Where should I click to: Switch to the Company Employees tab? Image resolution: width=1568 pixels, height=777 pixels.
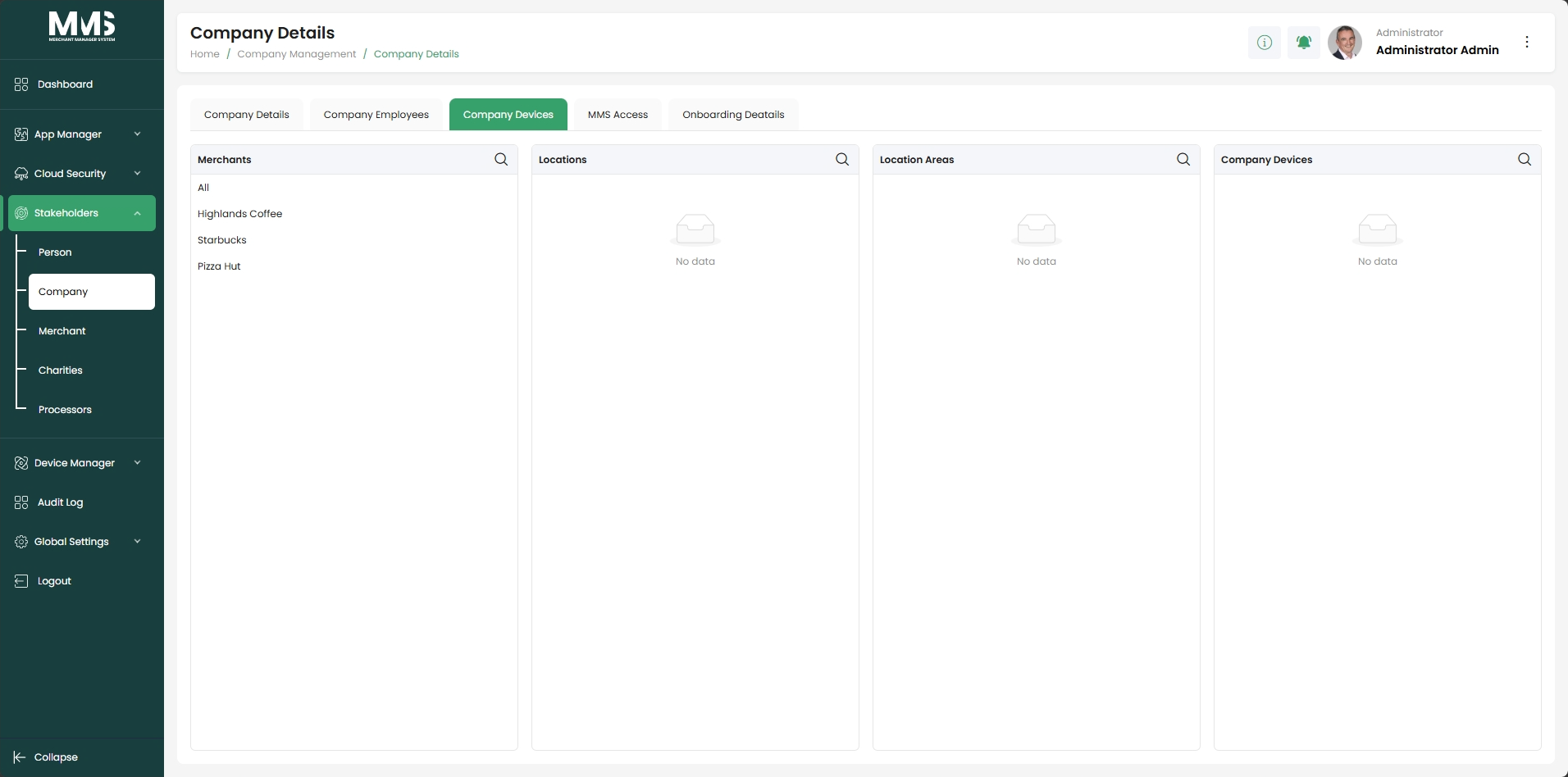coord(376,115)
